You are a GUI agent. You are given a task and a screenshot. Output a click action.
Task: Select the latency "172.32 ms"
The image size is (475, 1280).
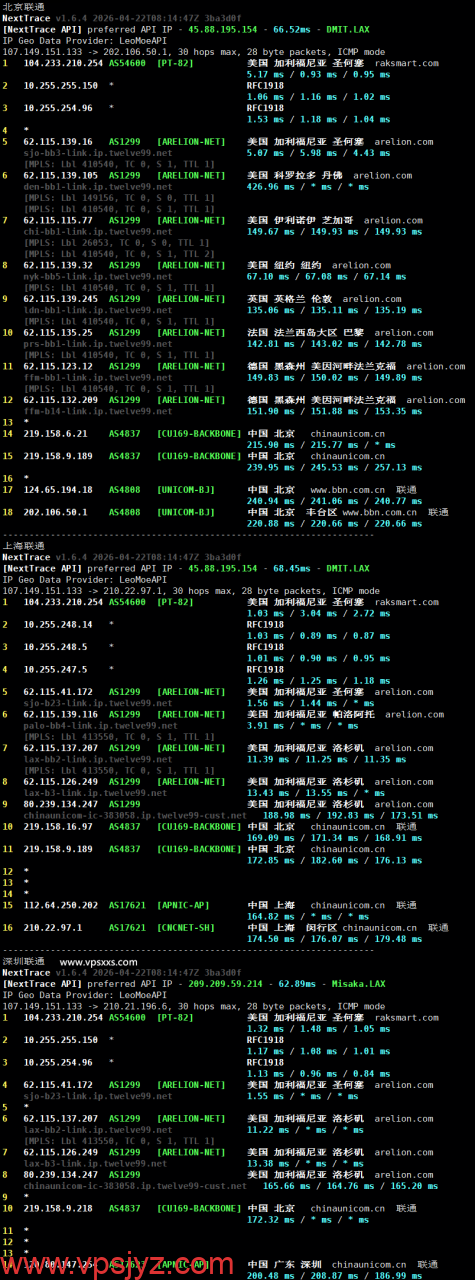click(x=273, y=1219)
